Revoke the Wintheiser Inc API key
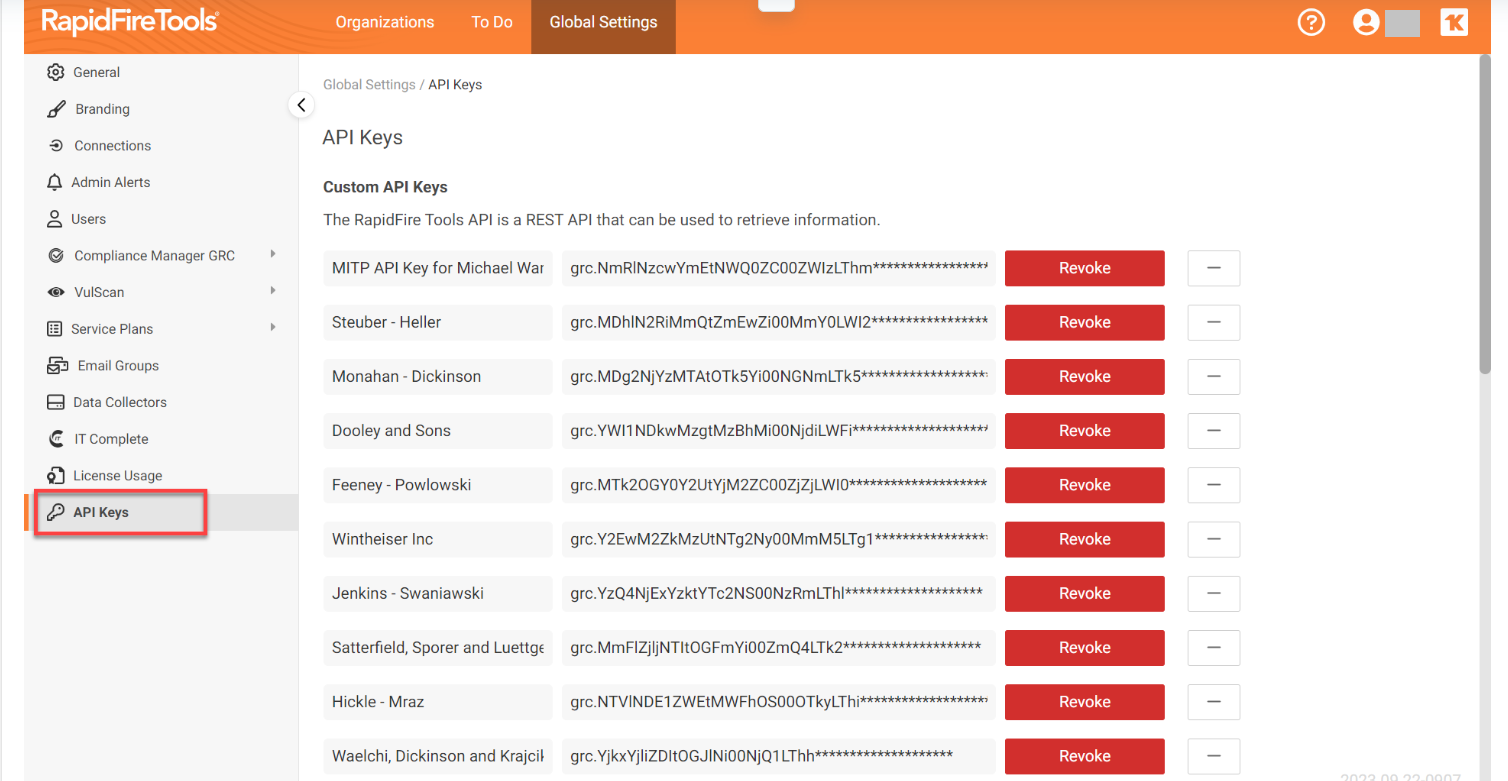1508x781 pixels. pos(1084,539)
